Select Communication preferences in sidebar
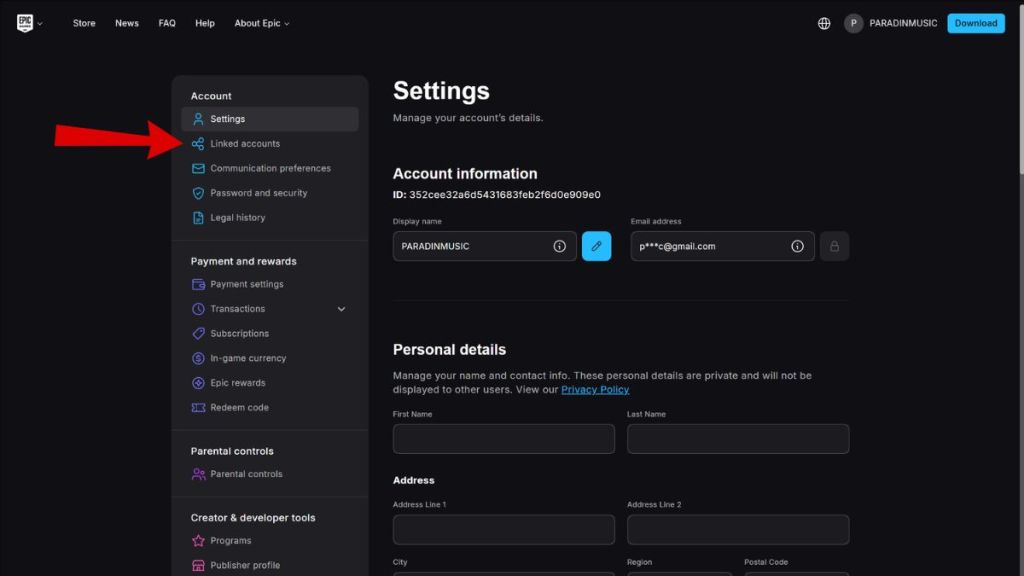 click(270, 168)
